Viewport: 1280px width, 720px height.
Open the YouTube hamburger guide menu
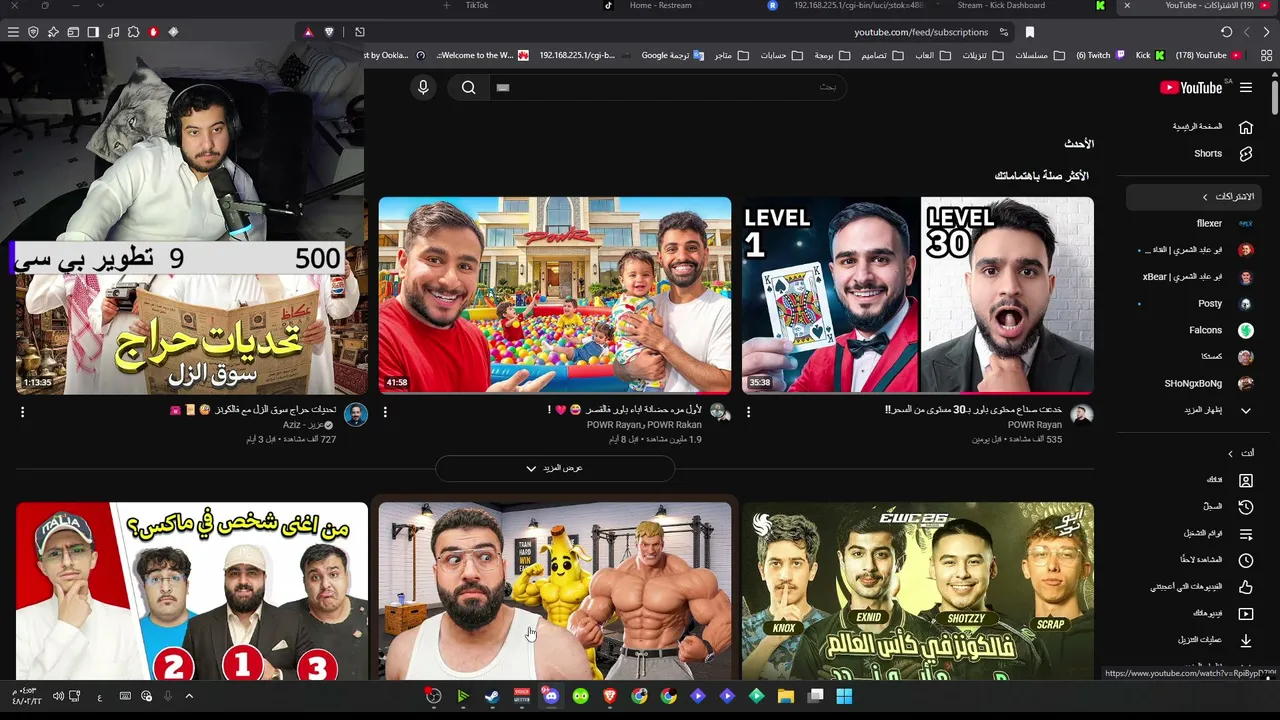[1246, 88]
